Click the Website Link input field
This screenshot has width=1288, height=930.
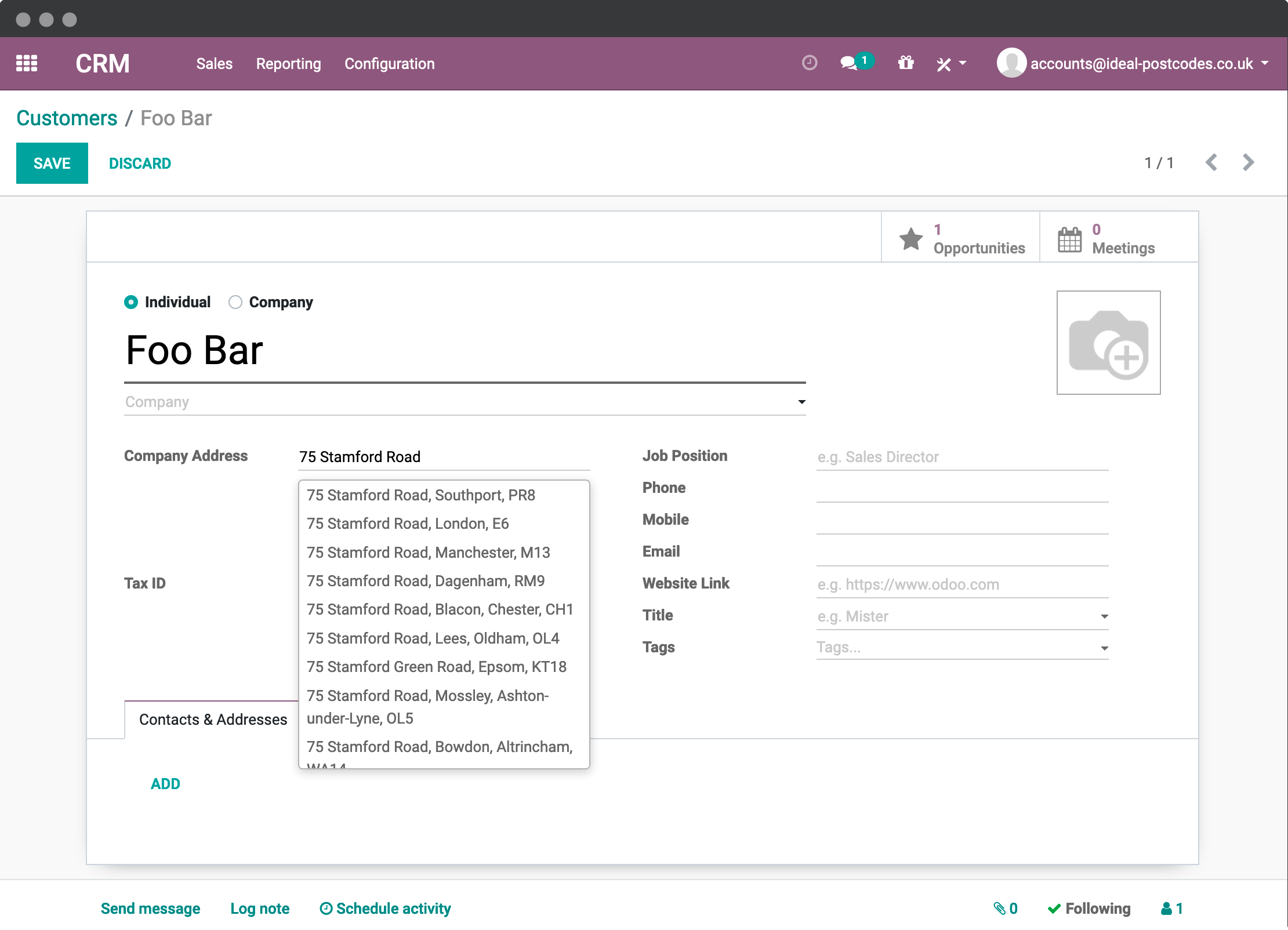962,584
